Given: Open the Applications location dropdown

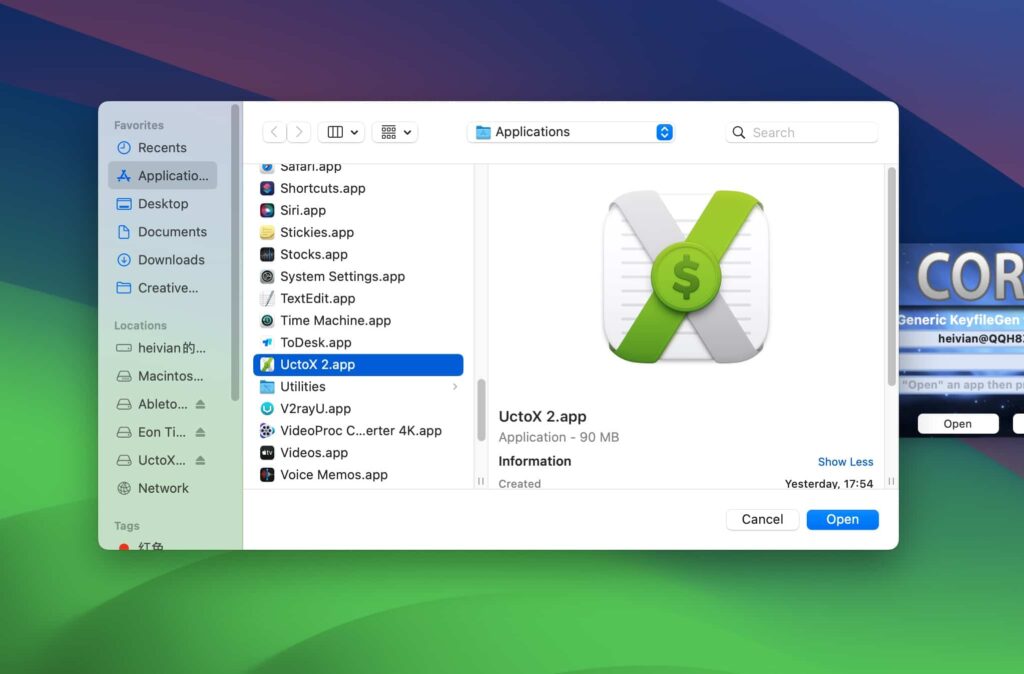Looking at the screenshot, I should point(570,131).
